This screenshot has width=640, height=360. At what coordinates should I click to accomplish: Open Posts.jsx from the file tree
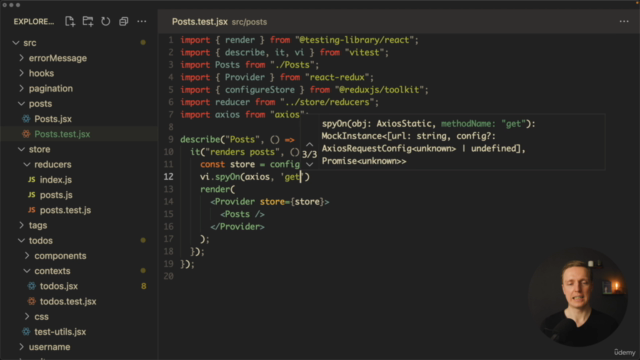[53, 119]
